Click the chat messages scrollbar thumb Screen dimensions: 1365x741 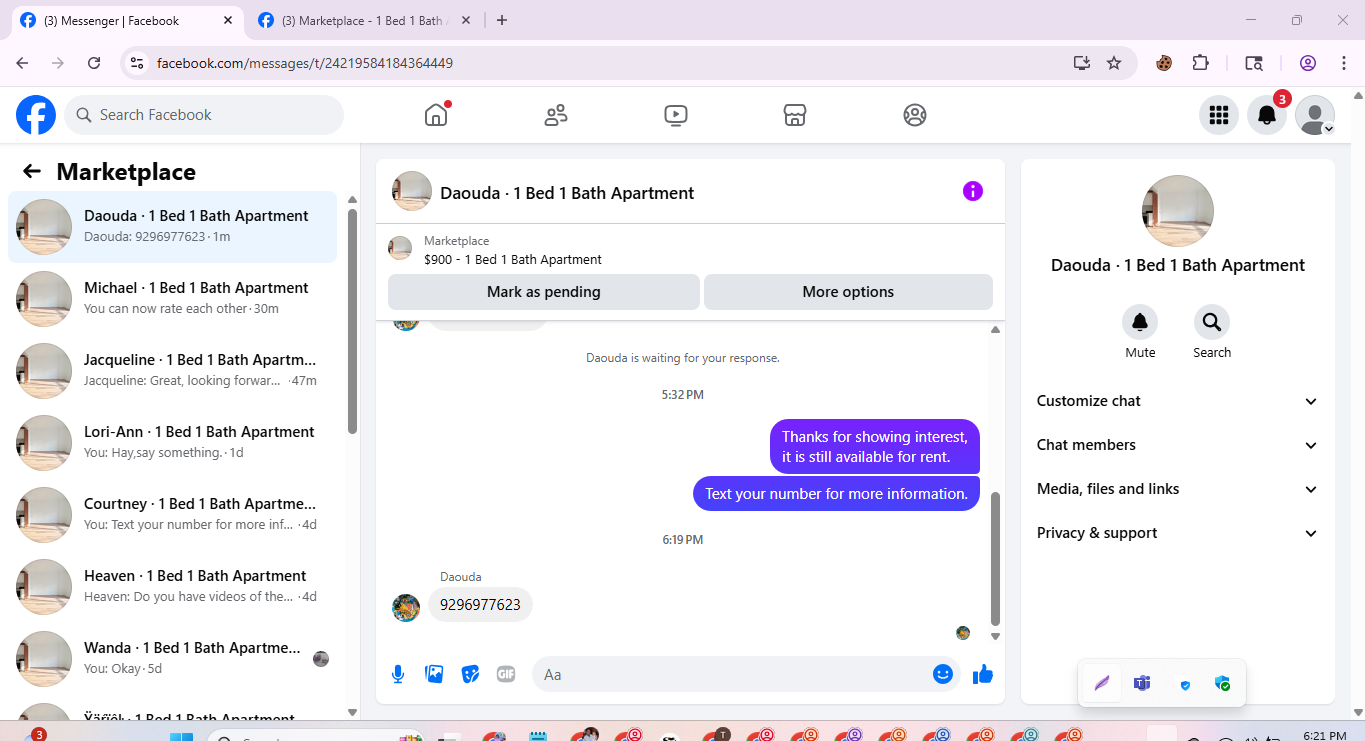click(995, 558)
